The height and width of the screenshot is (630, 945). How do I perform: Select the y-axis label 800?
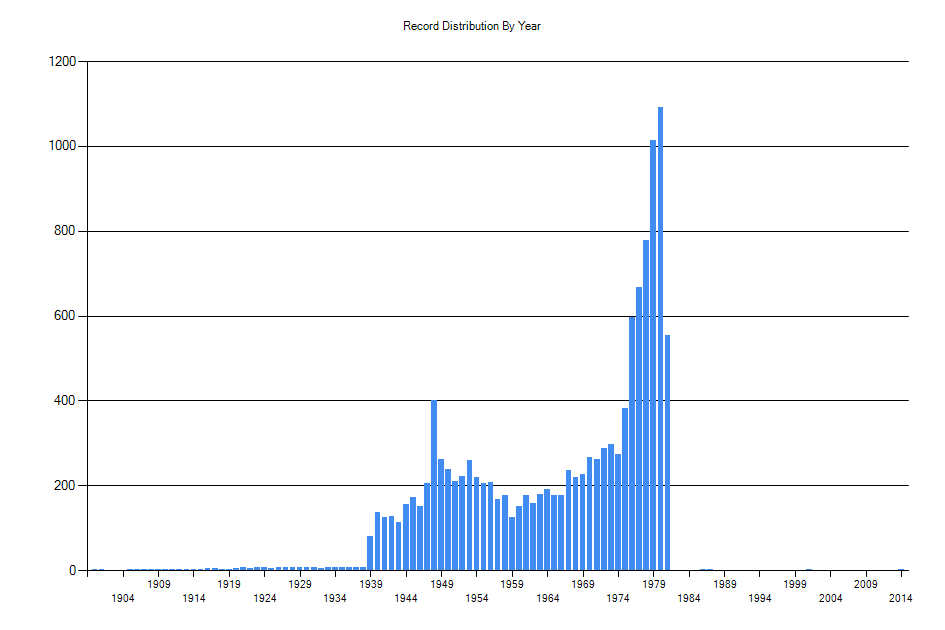[65, 231]
